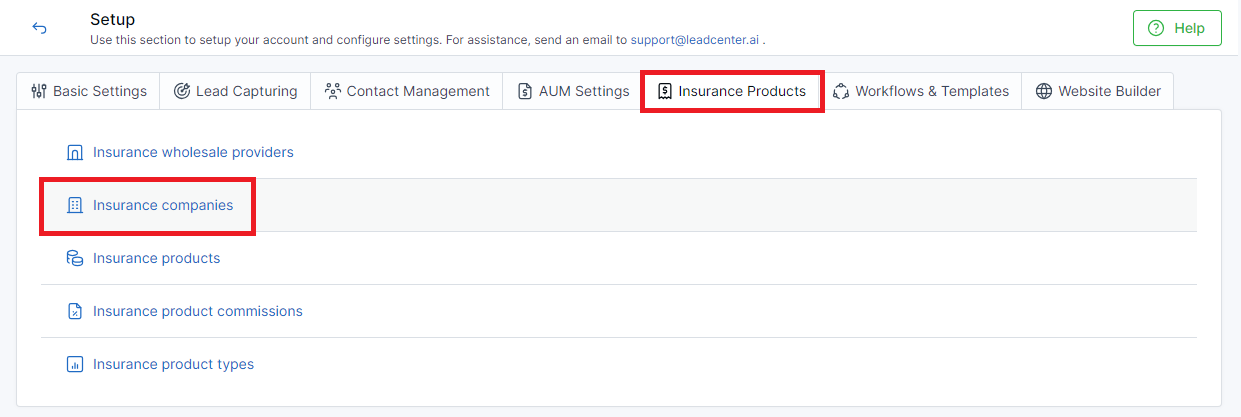Click the Insurance Products receipt icon
The width and height of the screenshot is (1241, 417).
click(665, 91)
